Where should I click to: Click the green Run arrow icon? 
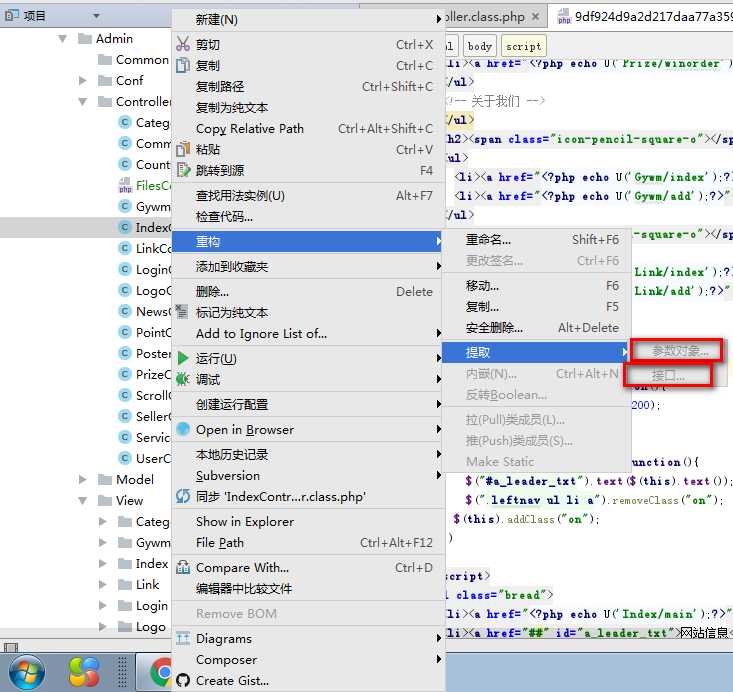click(183, 358)
